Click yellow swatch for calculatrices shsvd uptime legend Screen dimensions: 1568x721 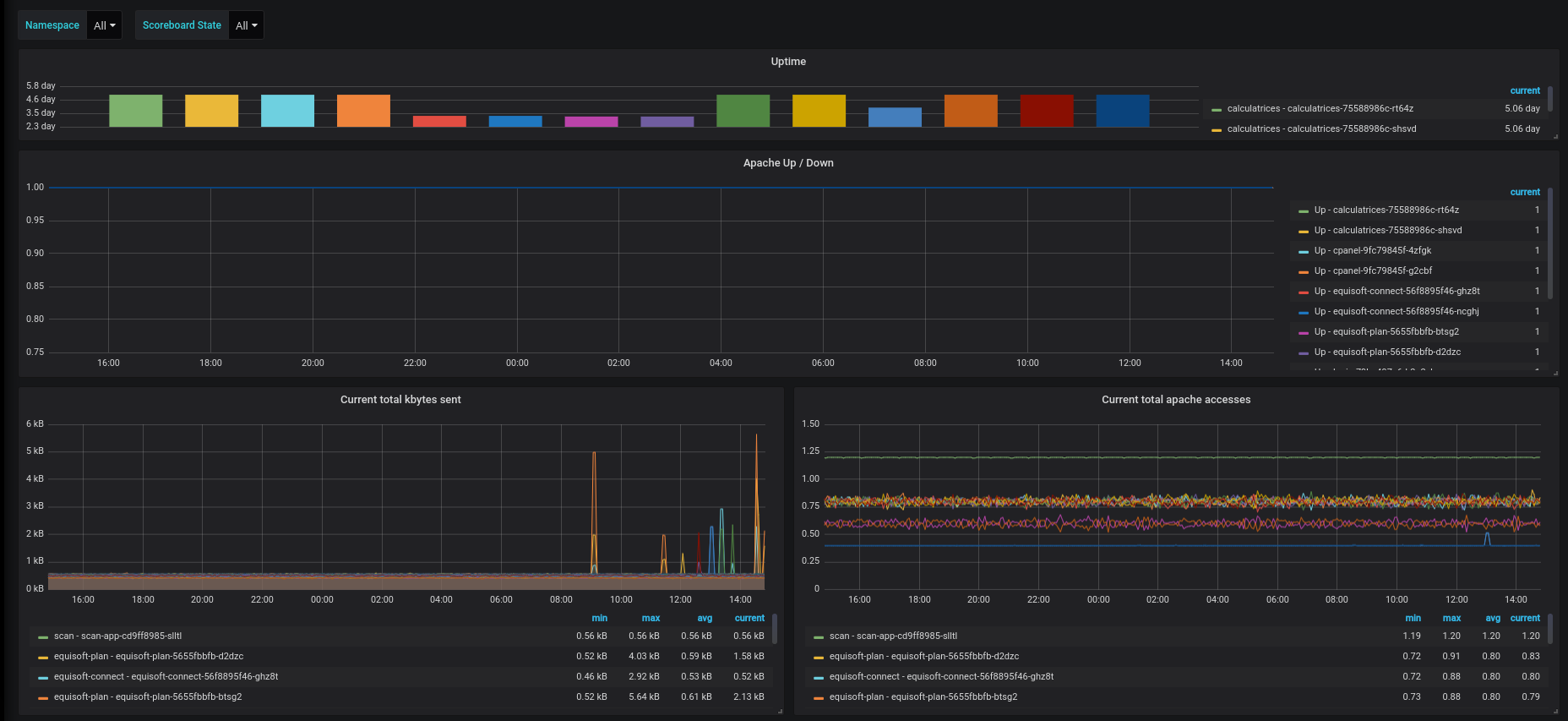pyautogui.click(x=1217, y=130)
